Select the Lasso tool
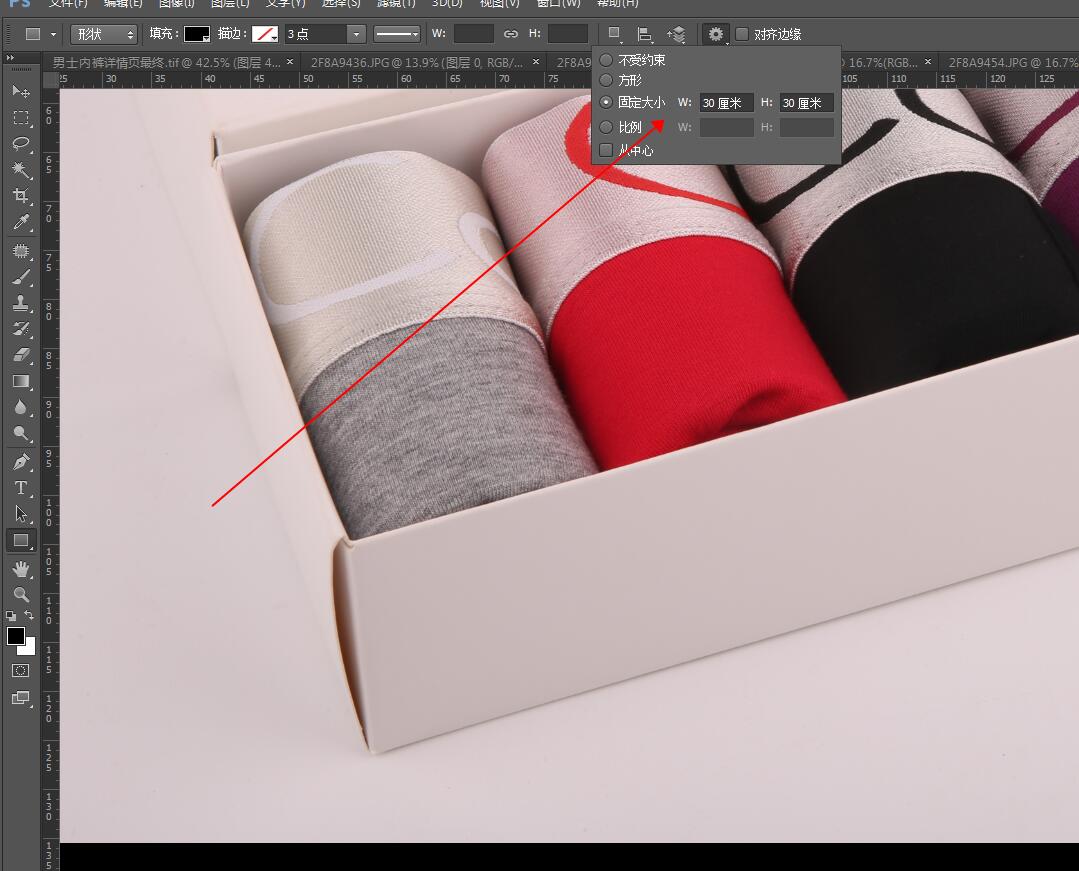The image size is (1079, 871). [21, 143]
